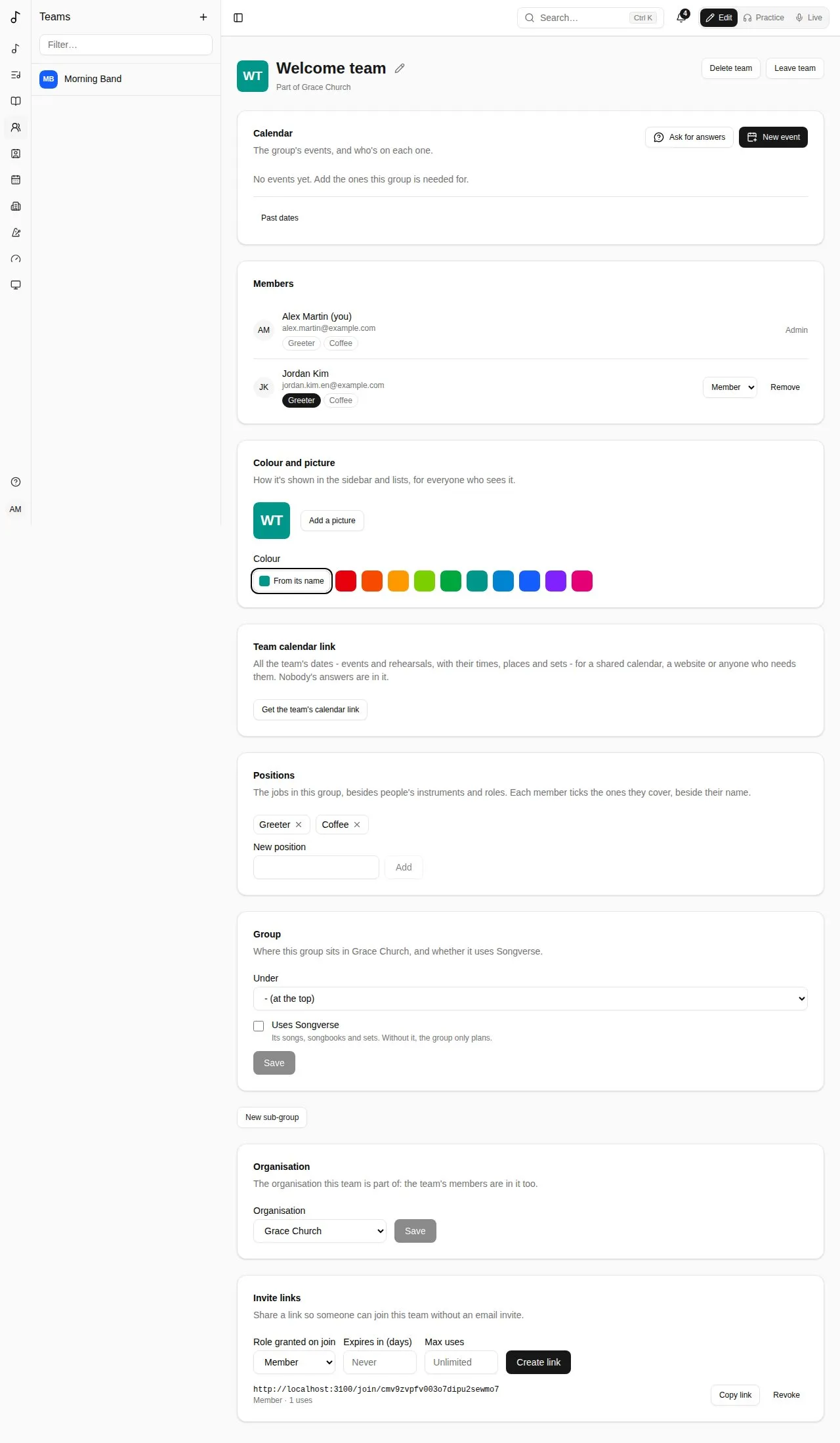Click Copy link for the invite URL
The image size is (840, 1443).
point(735,1395)
